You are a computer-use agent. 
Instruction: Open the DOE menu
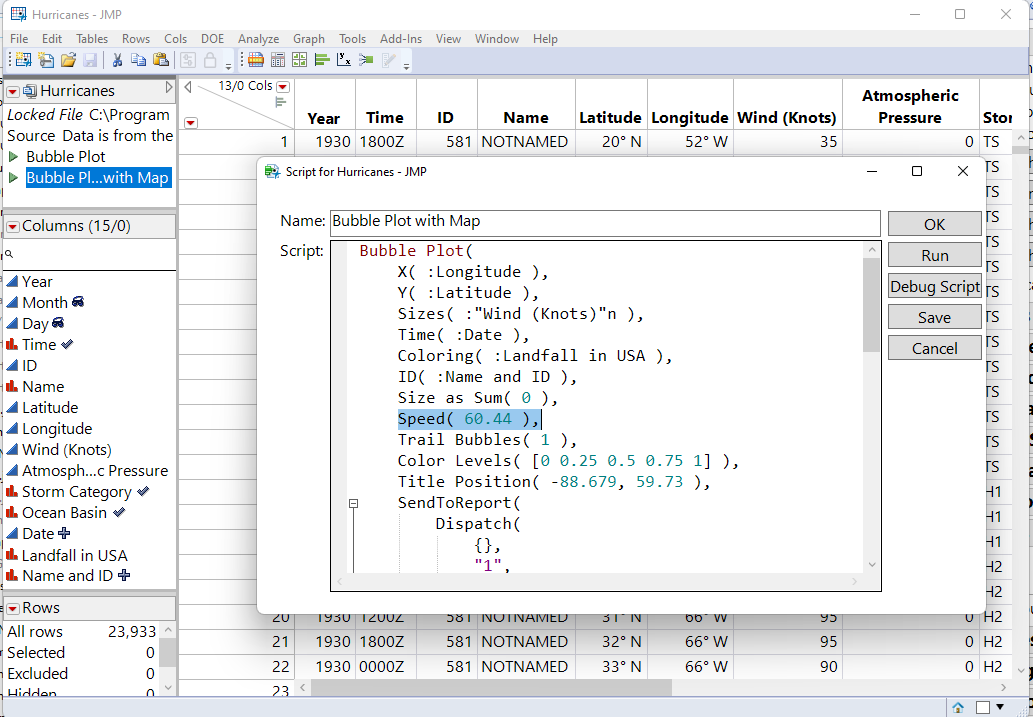(x=212, y=39)
